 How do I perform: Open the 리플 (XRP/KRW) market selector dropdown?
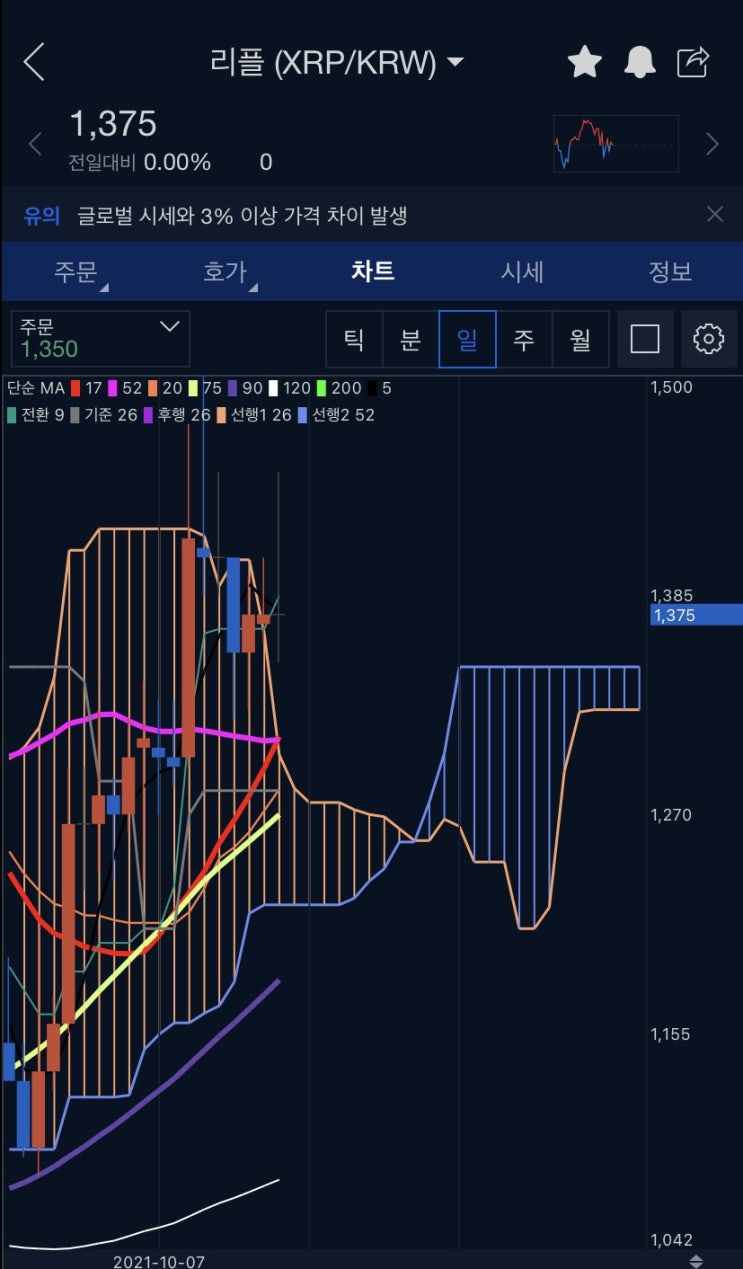pyautogui.click(x=338, y=62)
